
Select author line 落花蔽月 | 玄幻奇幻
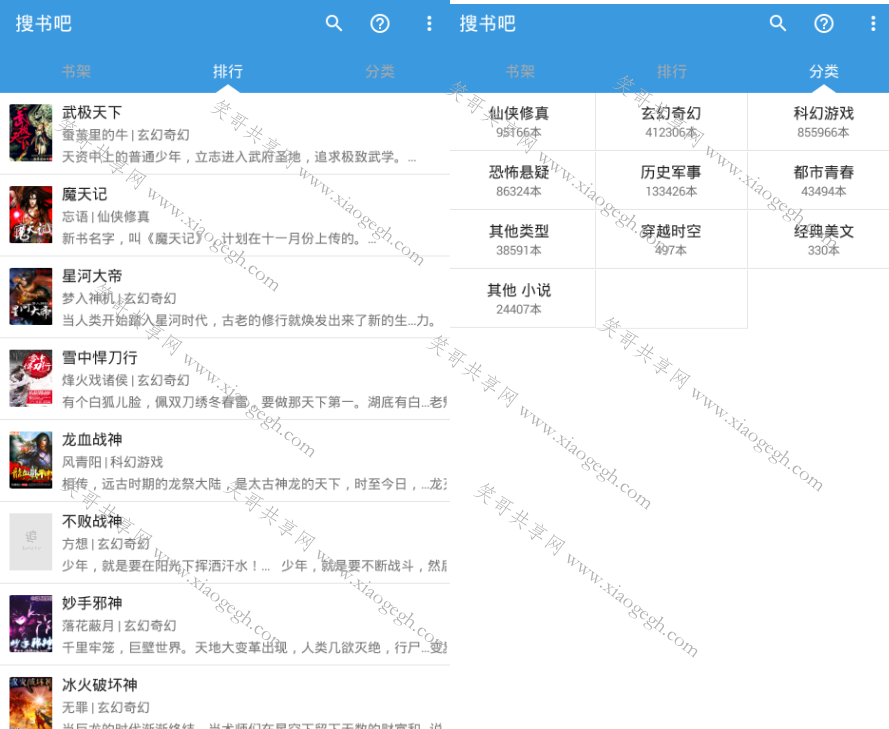pos(119,625)
